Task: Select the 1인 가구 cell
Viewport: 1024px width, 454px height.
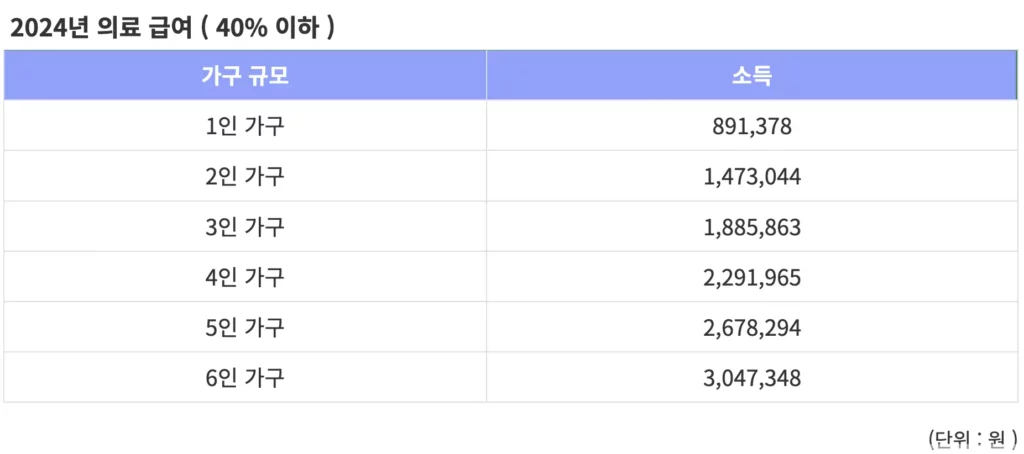Action: [245, 125]
